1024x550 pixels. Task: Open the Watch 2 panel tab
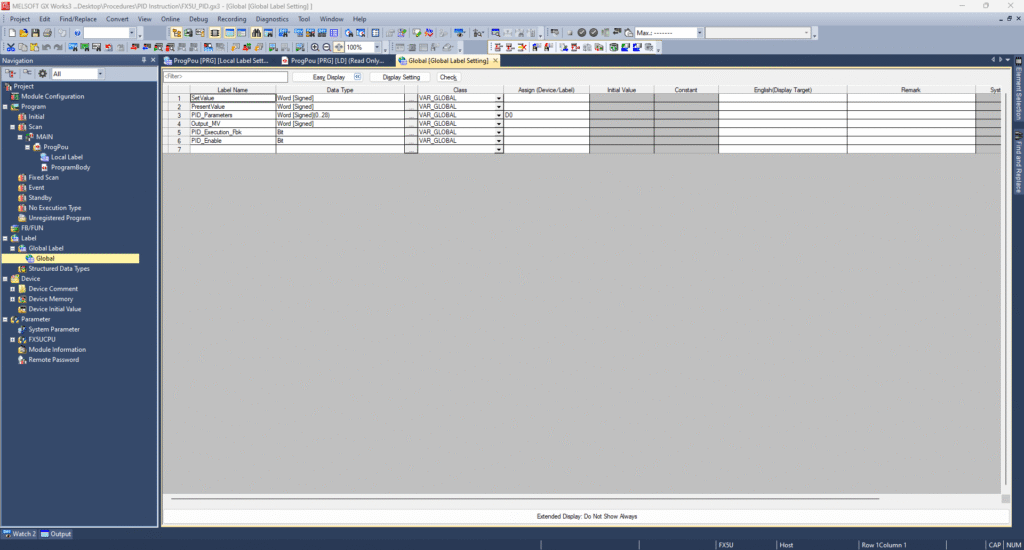[x=19, y=534]
